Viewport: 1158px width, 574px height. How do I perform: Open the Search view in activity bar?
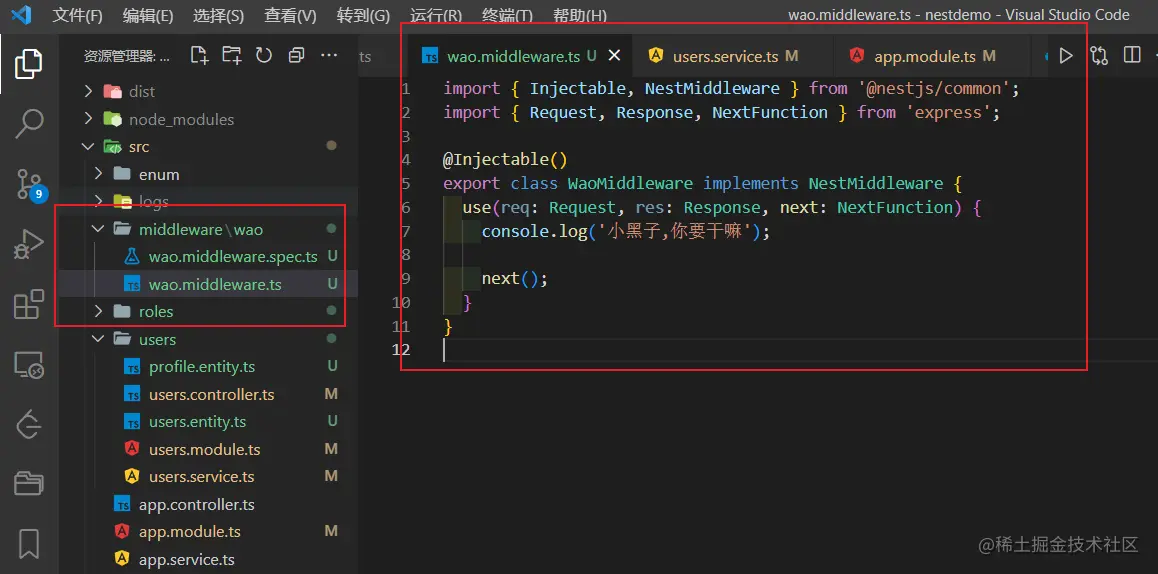pyautogui.click(x=29, y=124)
